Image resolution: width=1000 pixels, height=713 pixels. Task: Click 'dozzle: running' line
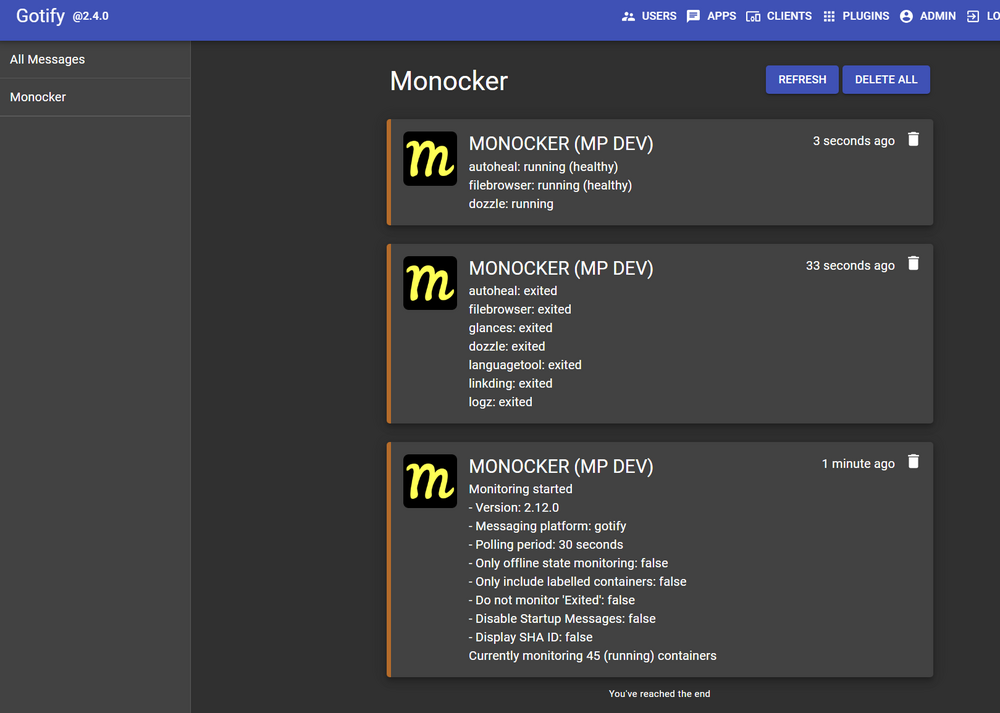pyautogui.click(x=511, y=204)
